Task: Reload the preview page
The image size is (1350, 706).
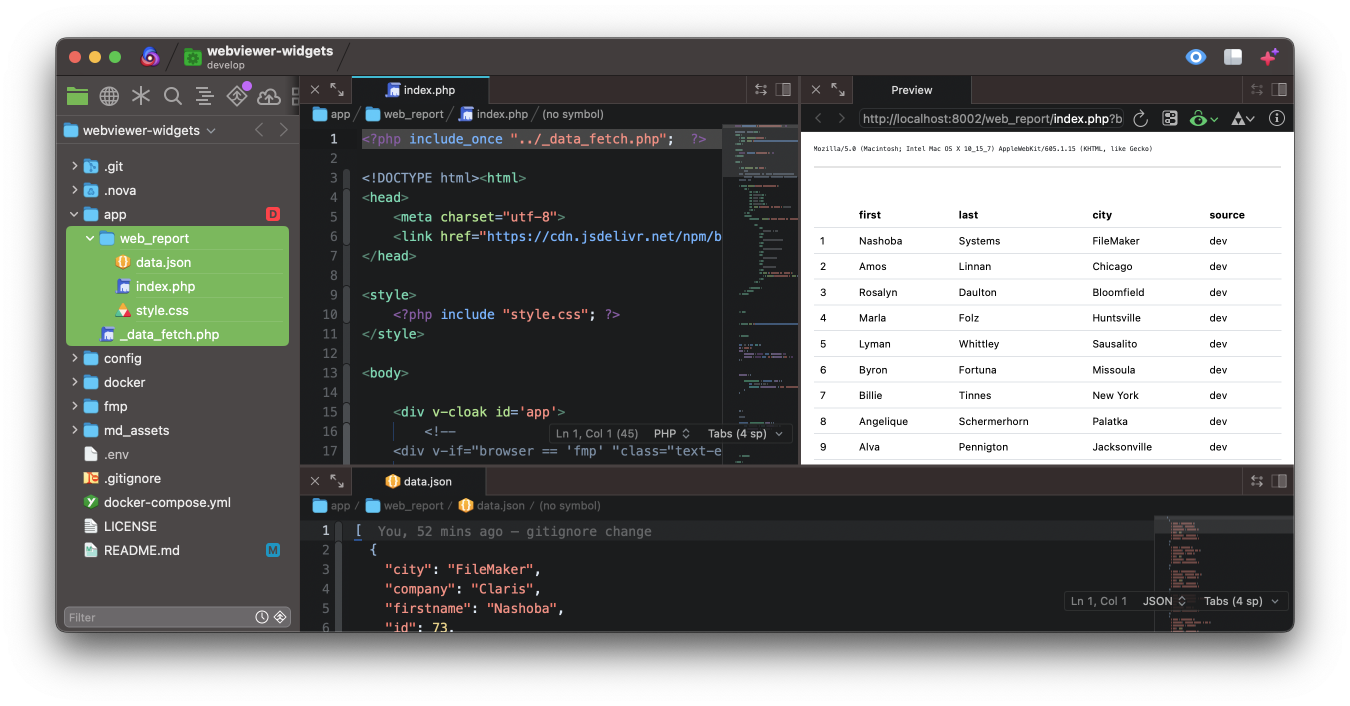Action: click(1140, 118)
